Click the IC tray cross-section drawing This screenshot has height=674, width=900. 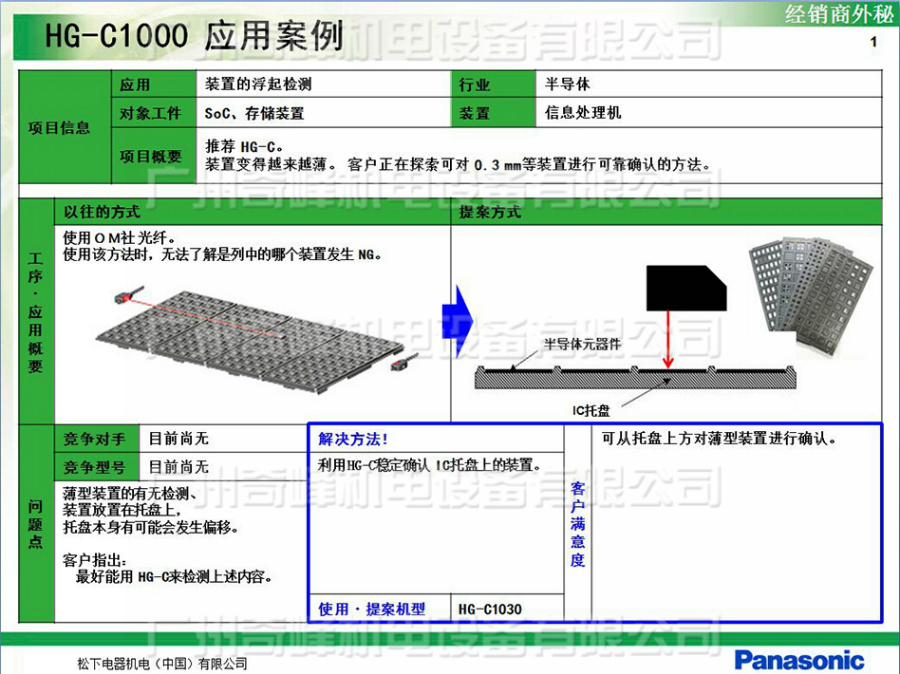(635, 378)
